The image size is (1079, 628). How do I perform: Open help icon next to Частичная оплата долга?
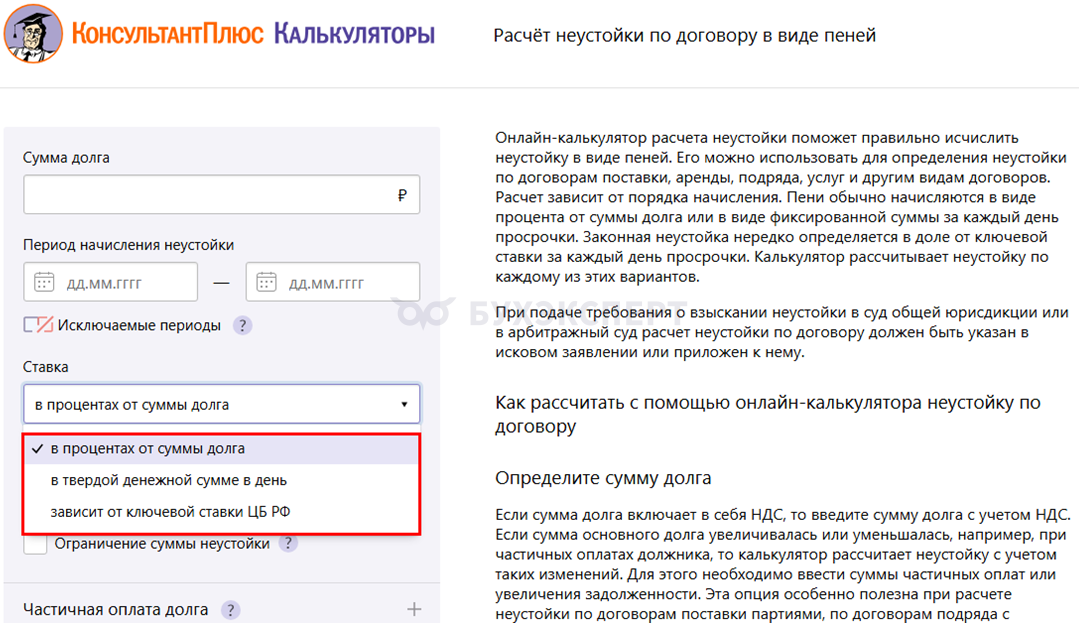[231, 610]
